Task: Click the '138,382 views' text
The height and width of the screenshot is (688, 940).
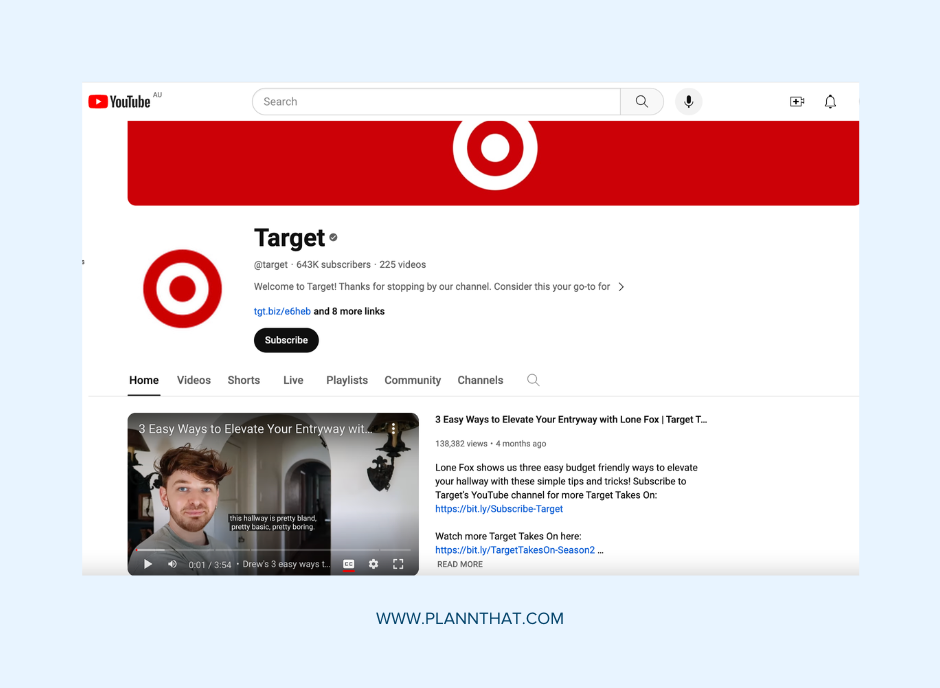Action: [x=461, y=443]
